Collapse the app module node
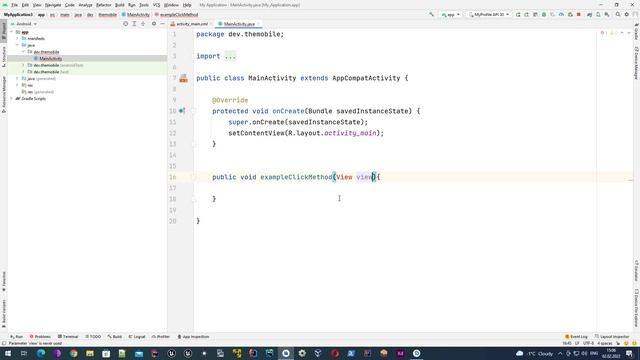Screen dimensions: 640x360 point(11,32)
